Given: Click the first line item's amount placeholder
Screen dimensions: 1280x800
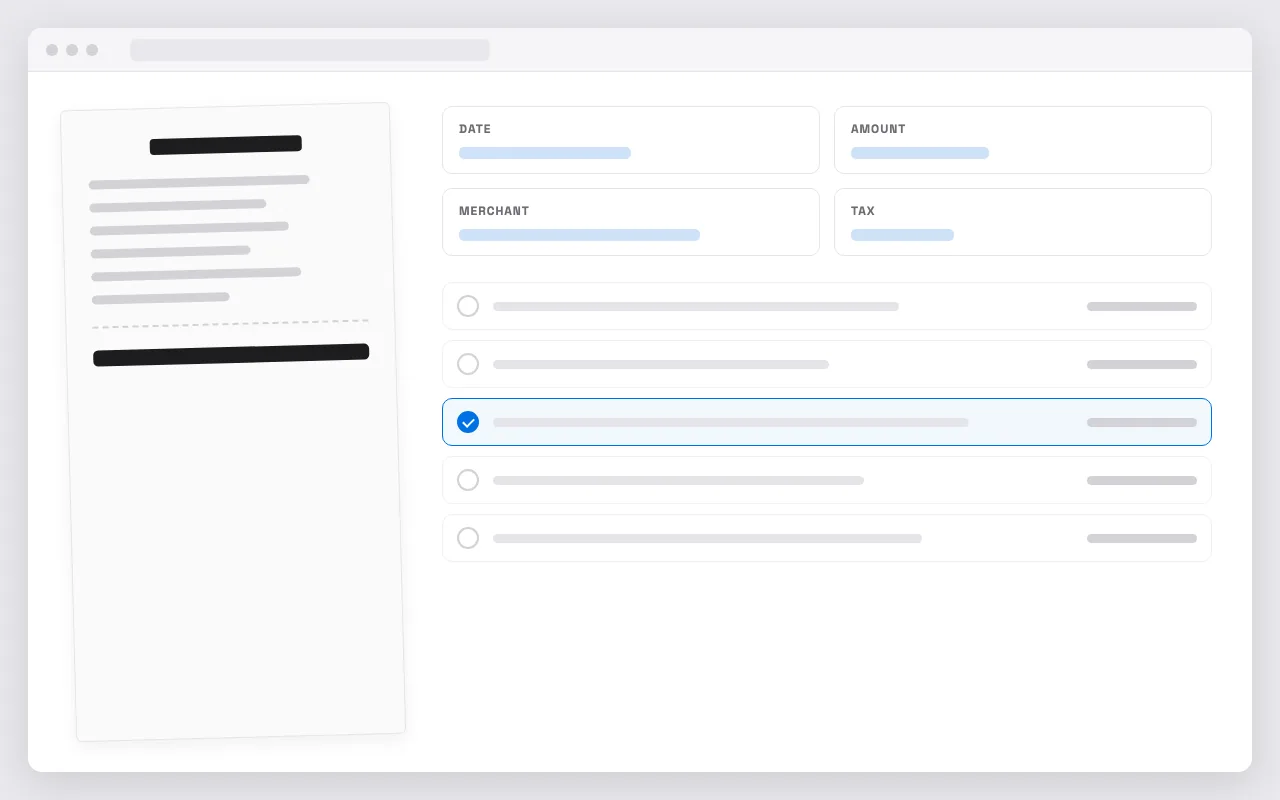Looking at the screenshot, I should [x=1142, y=306].
